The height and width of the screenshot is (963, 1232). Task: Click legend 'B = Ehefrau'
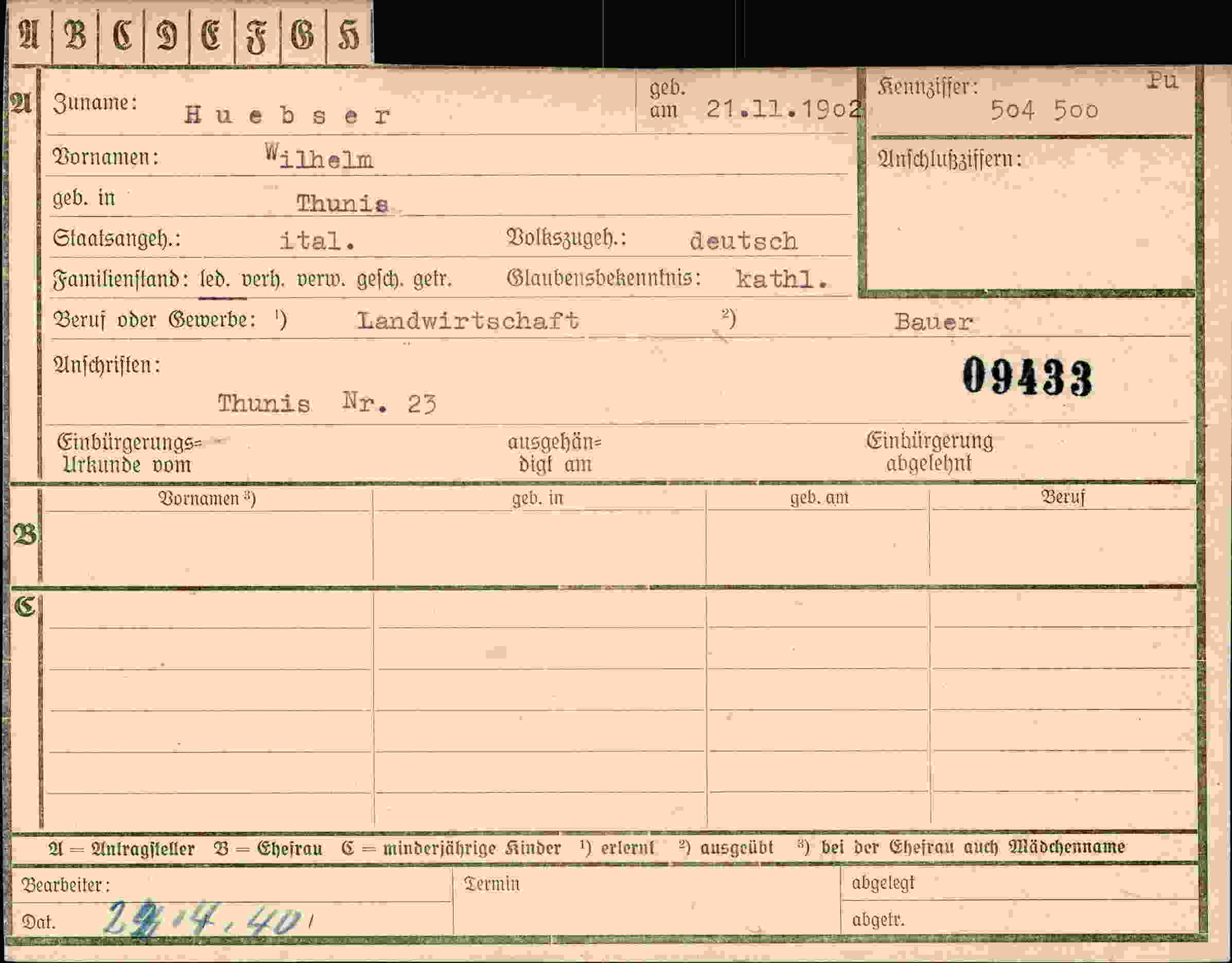click(x=268, y=849)
